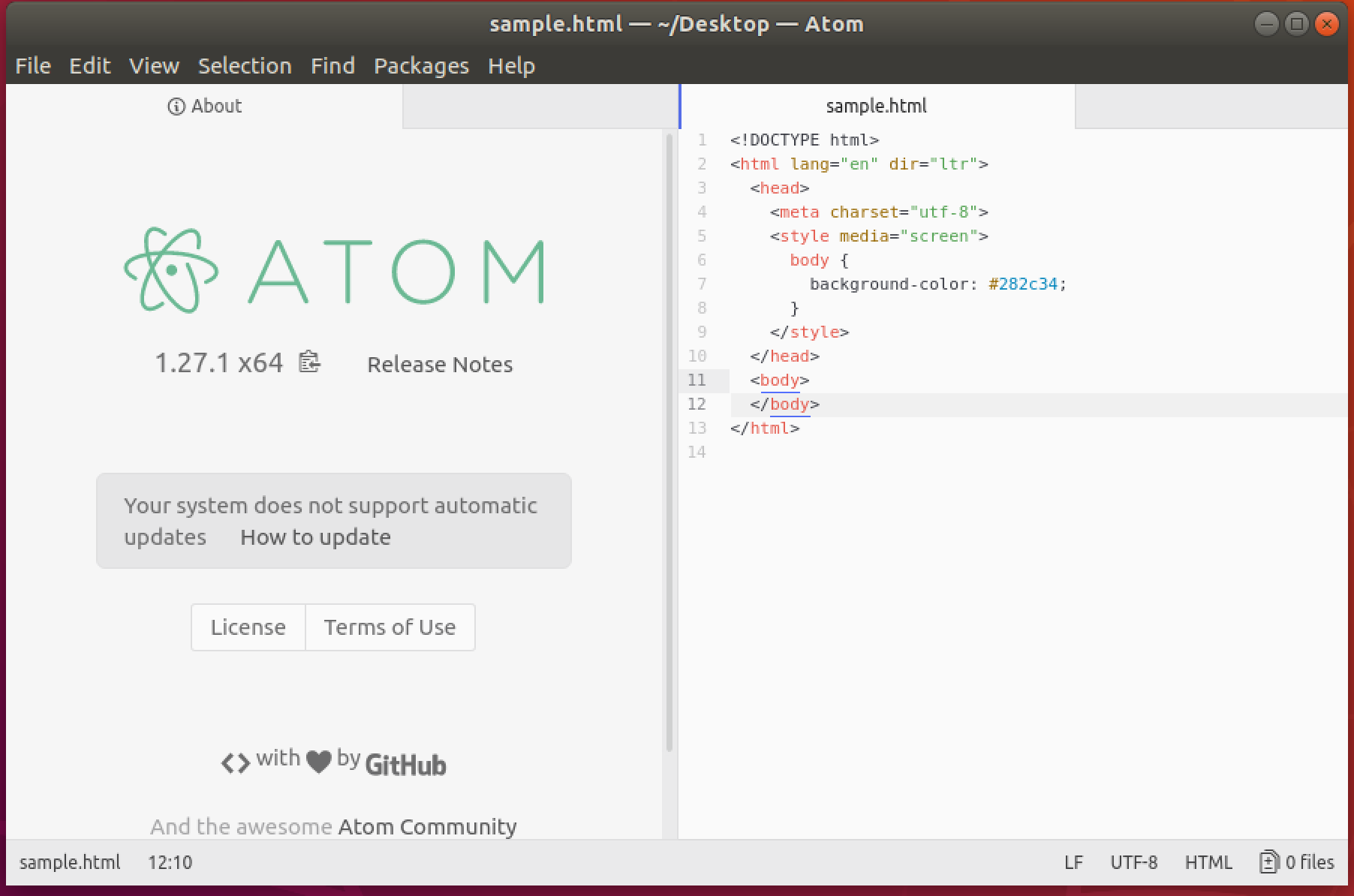The height and width of the screenshot is (896, 1354).
Task: Click the 12:10 cursor position indicator
Action: click(170, 862)
